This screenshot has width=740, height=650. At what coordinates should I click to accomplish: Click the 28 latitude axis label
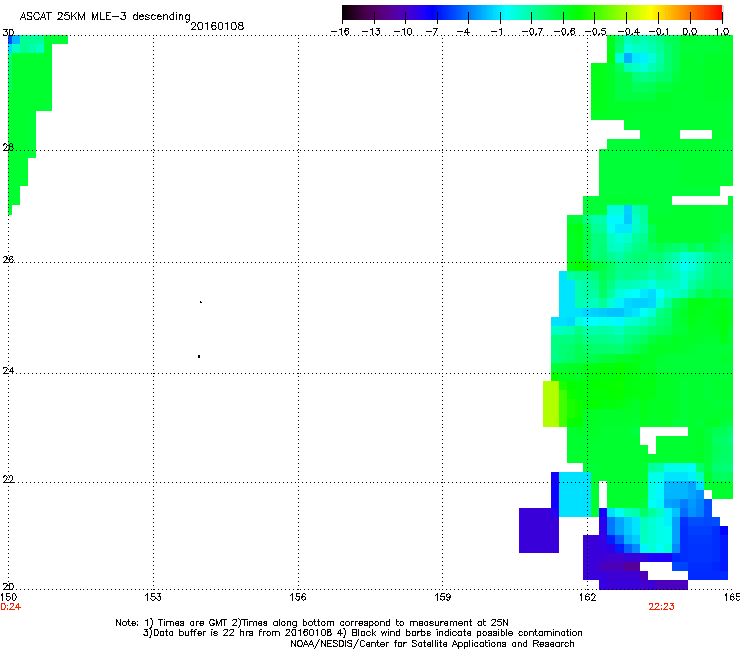pos(8,148)
